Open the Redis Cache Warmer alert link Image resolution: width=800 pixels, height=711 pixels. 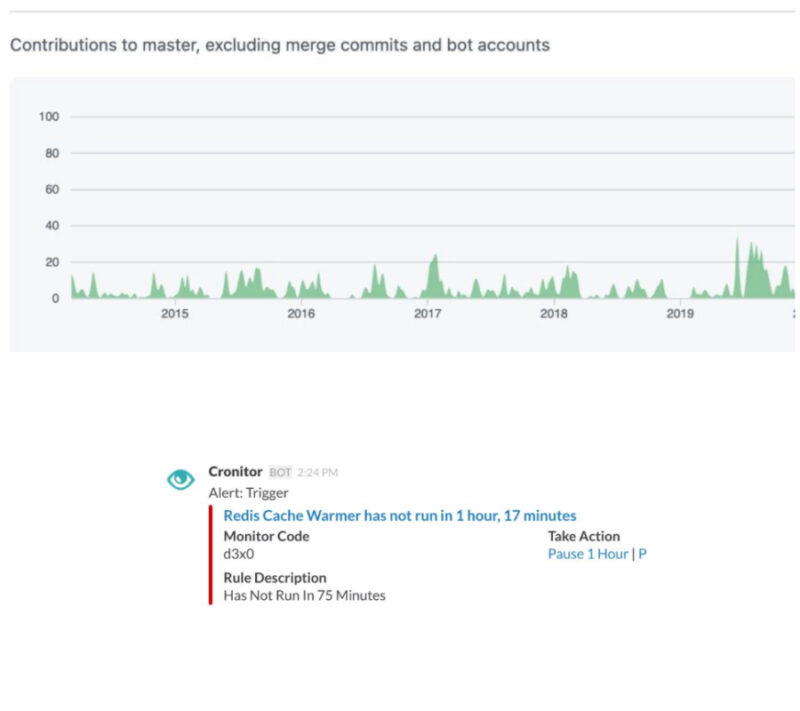click(399, 516)
